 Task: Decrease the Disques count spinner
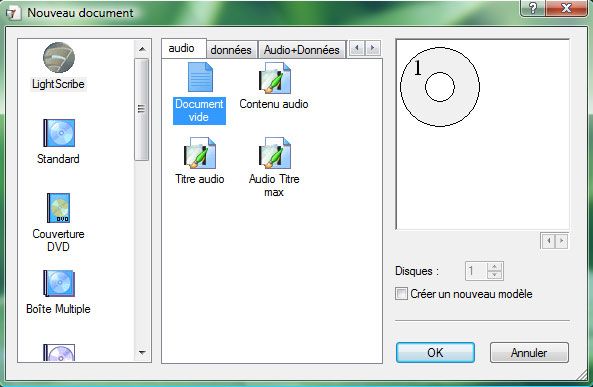[495, 275]
